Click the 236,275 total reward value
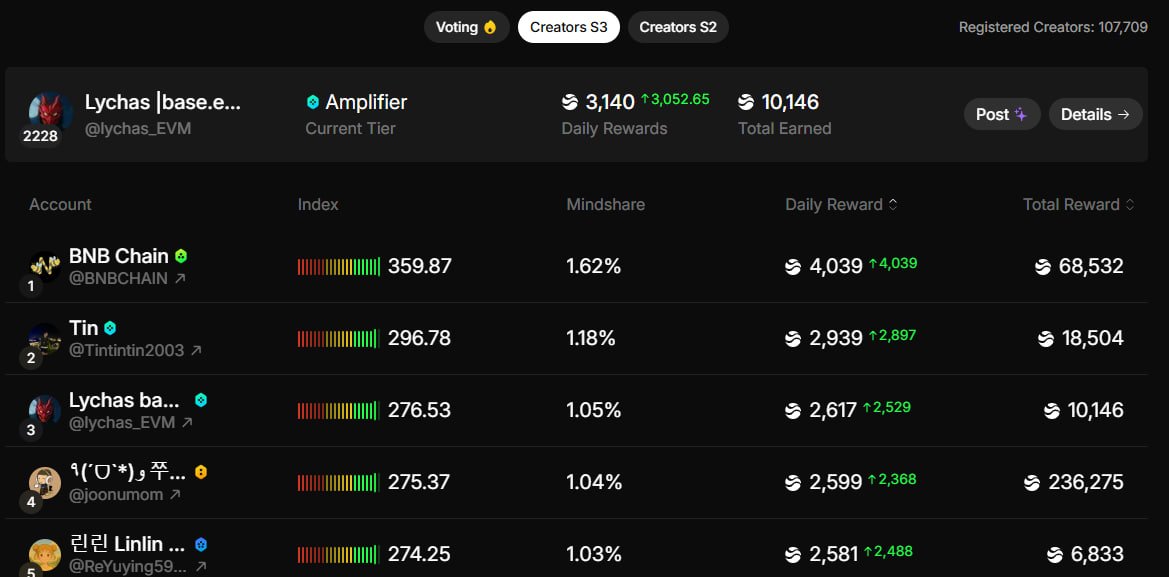The width and height of the screenshot is (1169, 577). click(1086, 482)
